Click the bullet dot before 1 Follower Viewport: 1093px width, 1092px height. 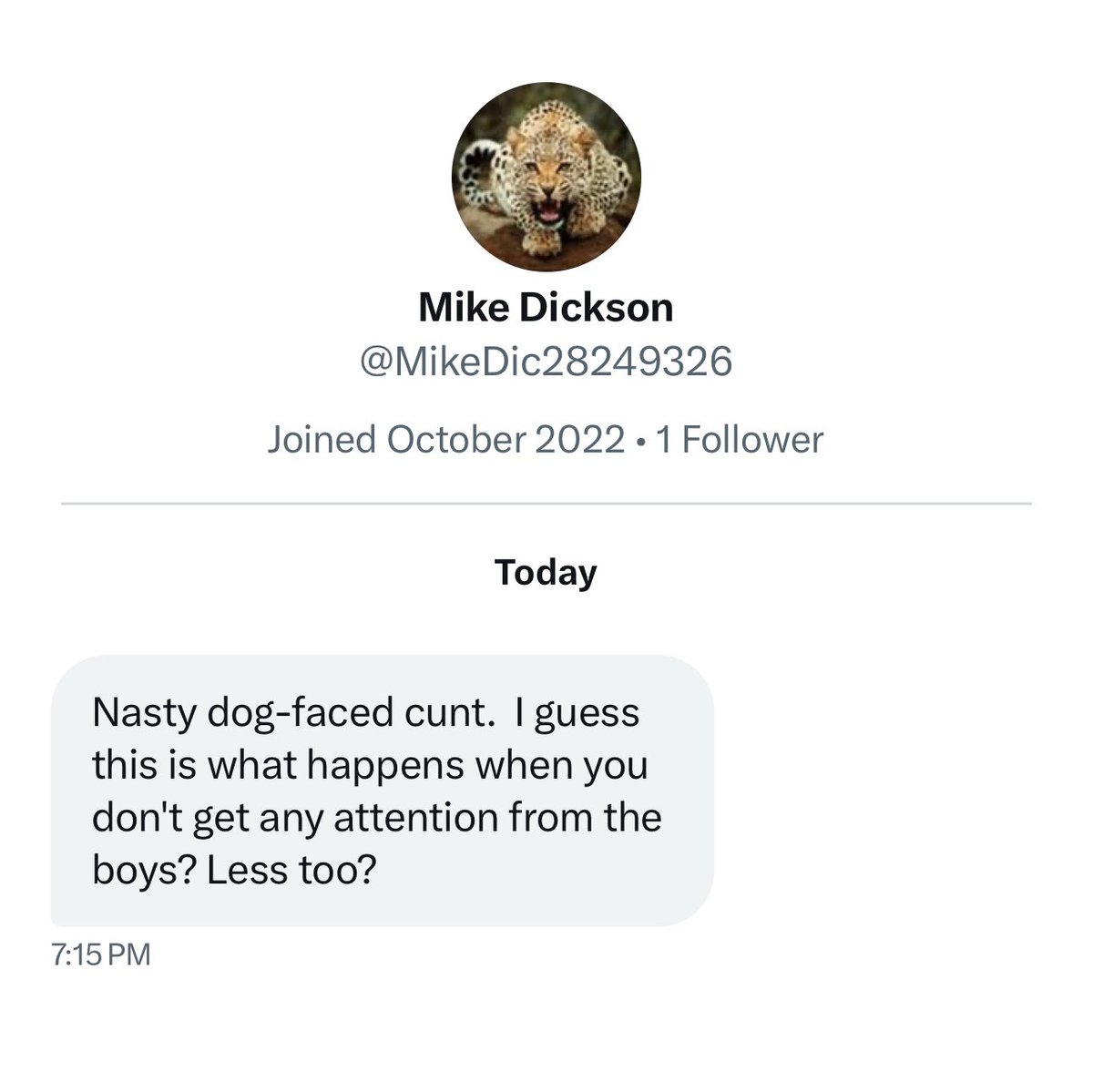tap(643, 442)
